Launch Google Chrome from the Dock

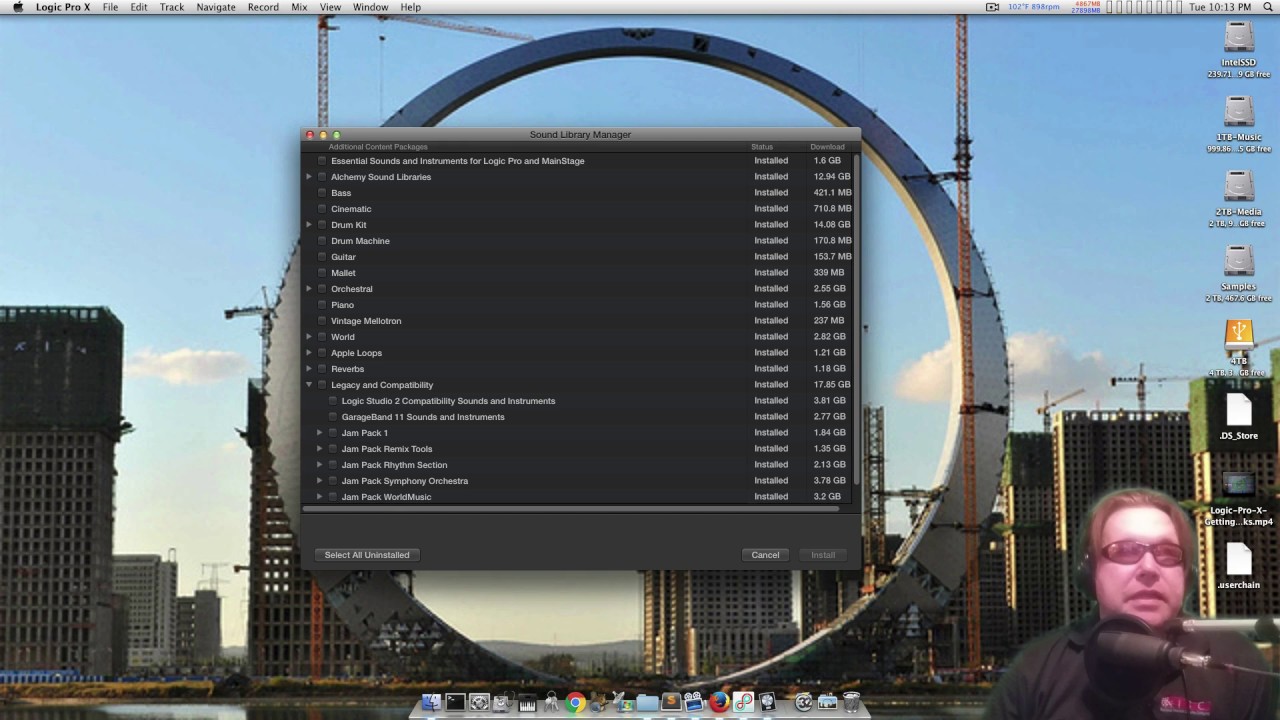[x=575, y=702]
